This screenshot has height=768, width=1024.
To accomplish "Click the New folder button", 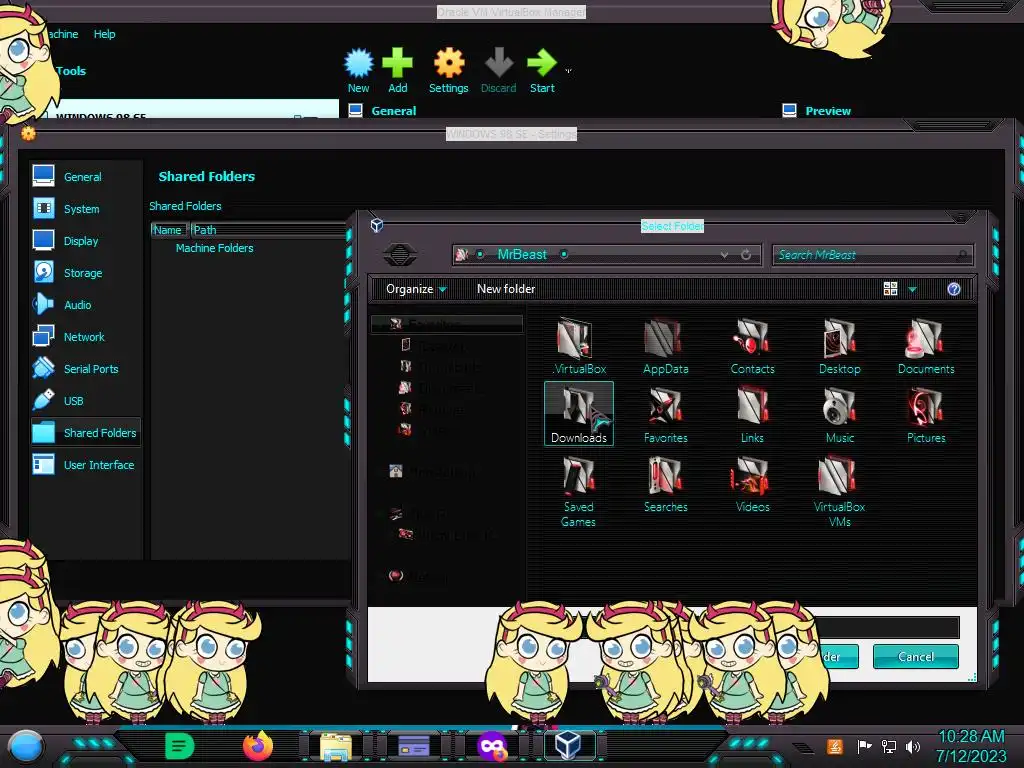I will (x=505, y=289).
